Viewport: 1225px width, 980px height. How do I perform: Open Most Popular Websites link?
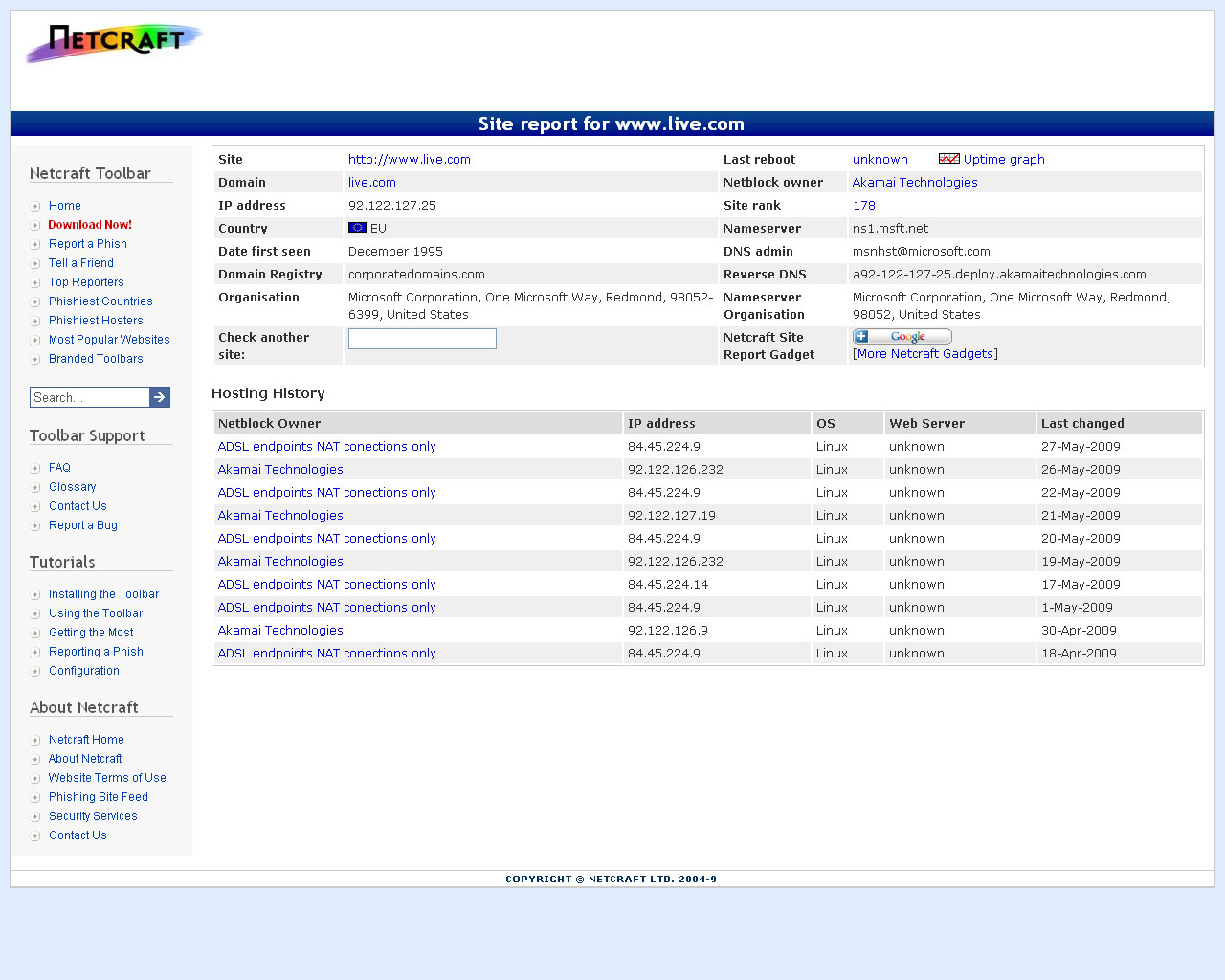(109, 340)
